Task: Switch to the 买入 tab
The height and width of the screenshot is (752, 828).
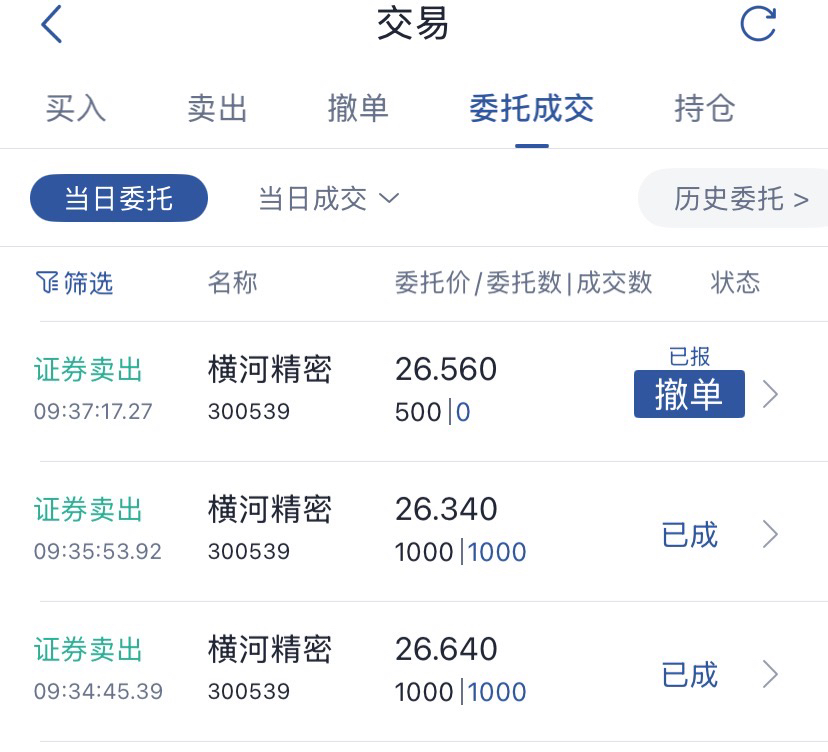Action: (x=76, y=108)
